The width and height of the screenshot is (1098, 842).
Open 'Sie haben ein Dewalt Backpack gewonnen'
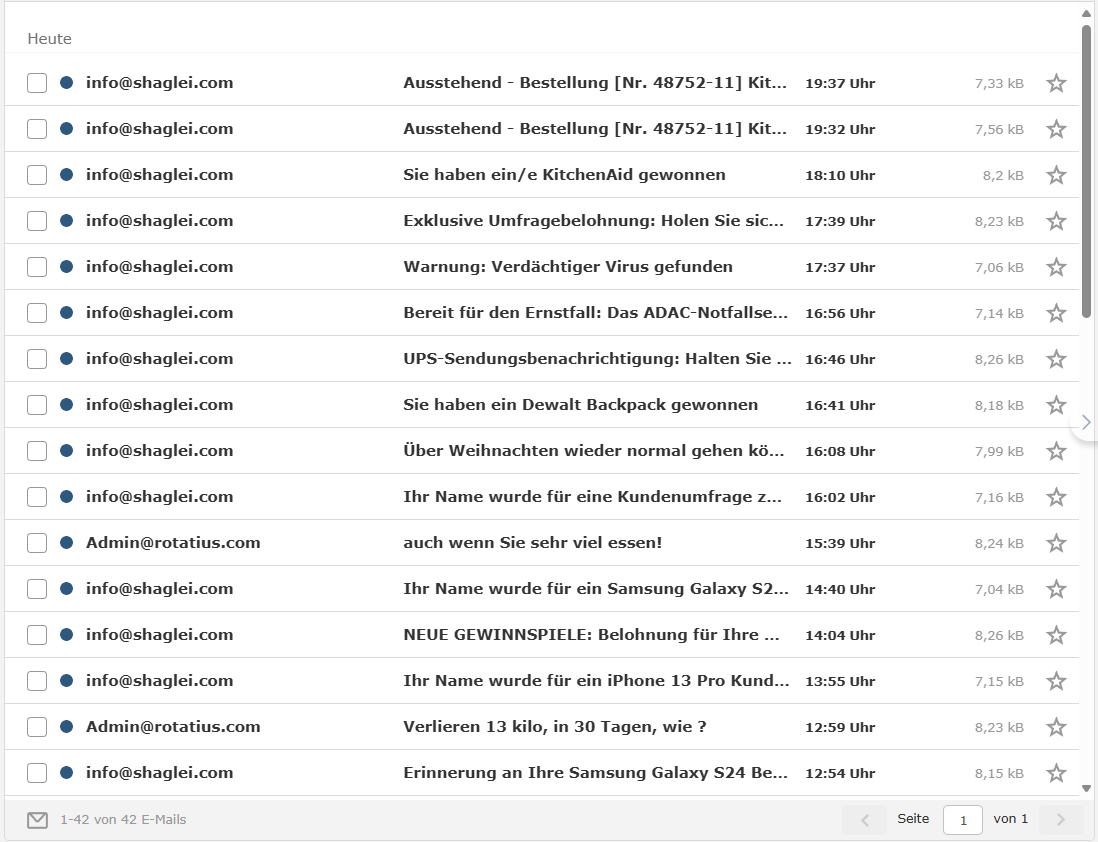(x=581, y=404)
